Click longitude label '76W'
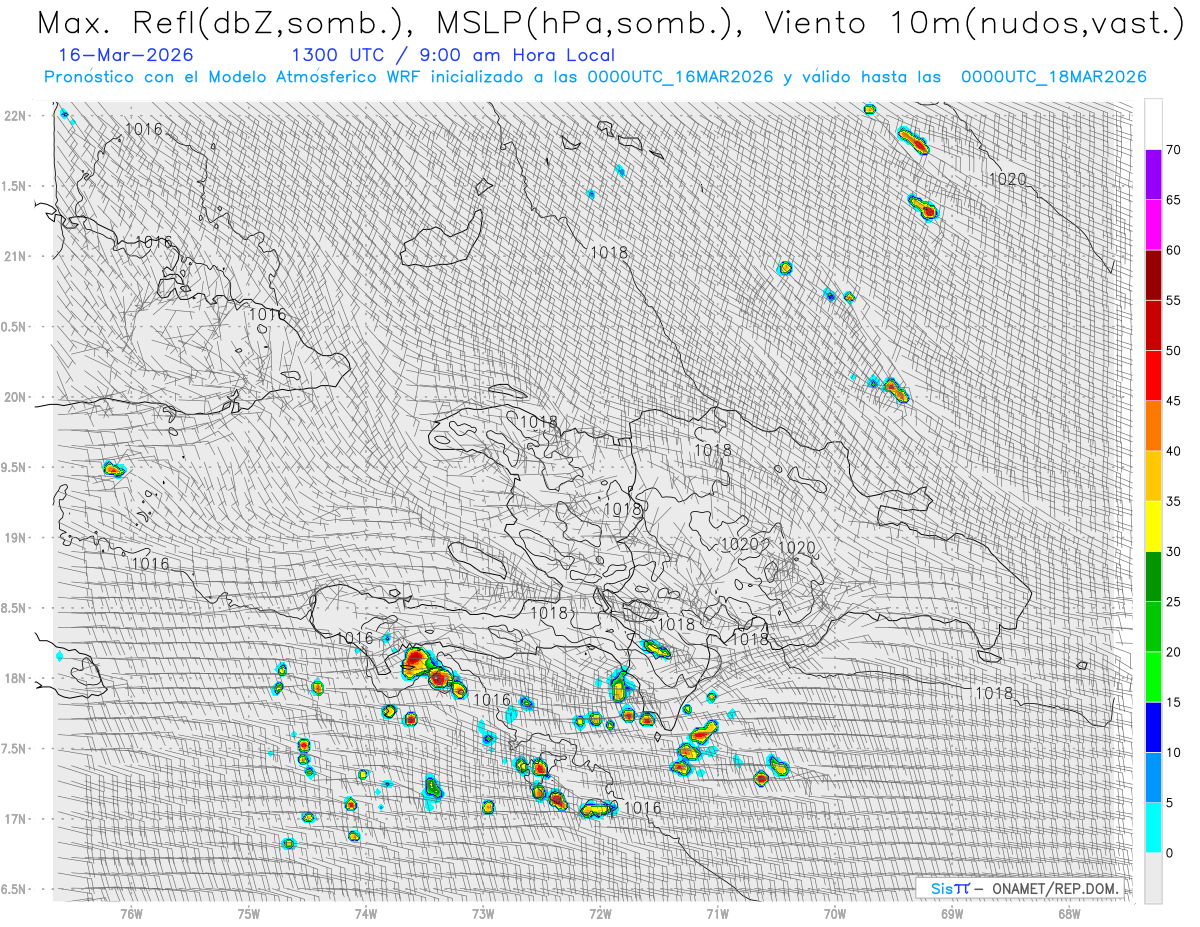The width and height of the screenshot is (1200, 927). [x=131, y=913]
